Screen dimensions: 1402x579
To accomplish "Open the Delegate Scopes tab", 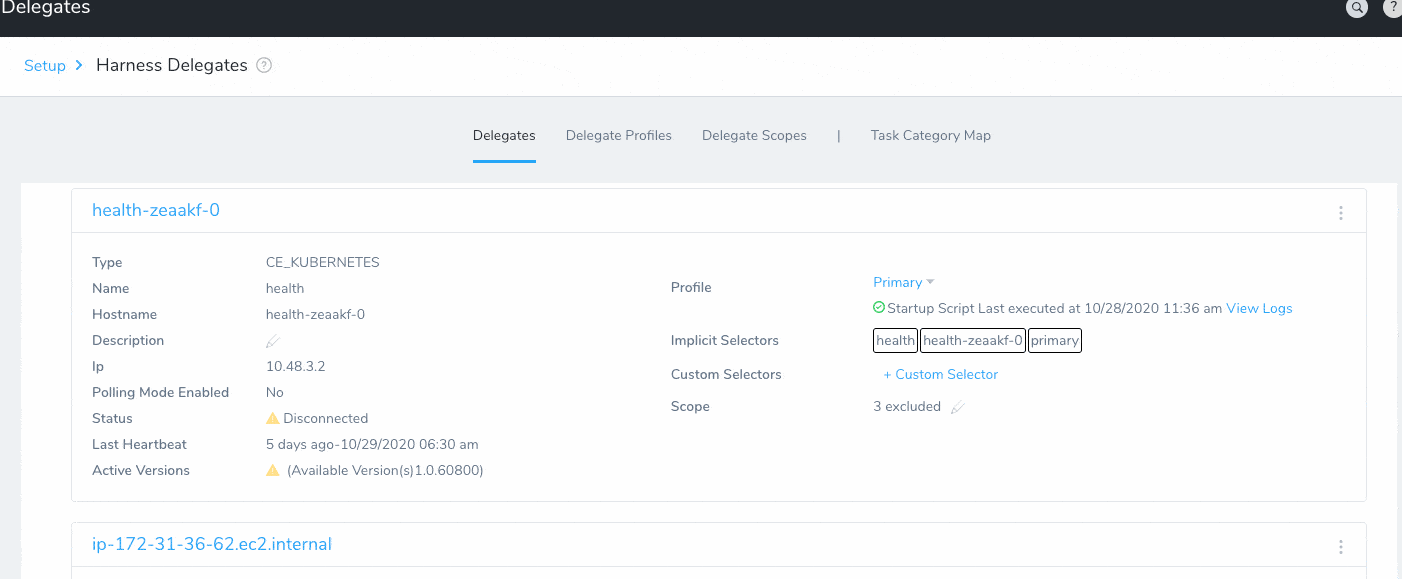I will coord(754,135).
